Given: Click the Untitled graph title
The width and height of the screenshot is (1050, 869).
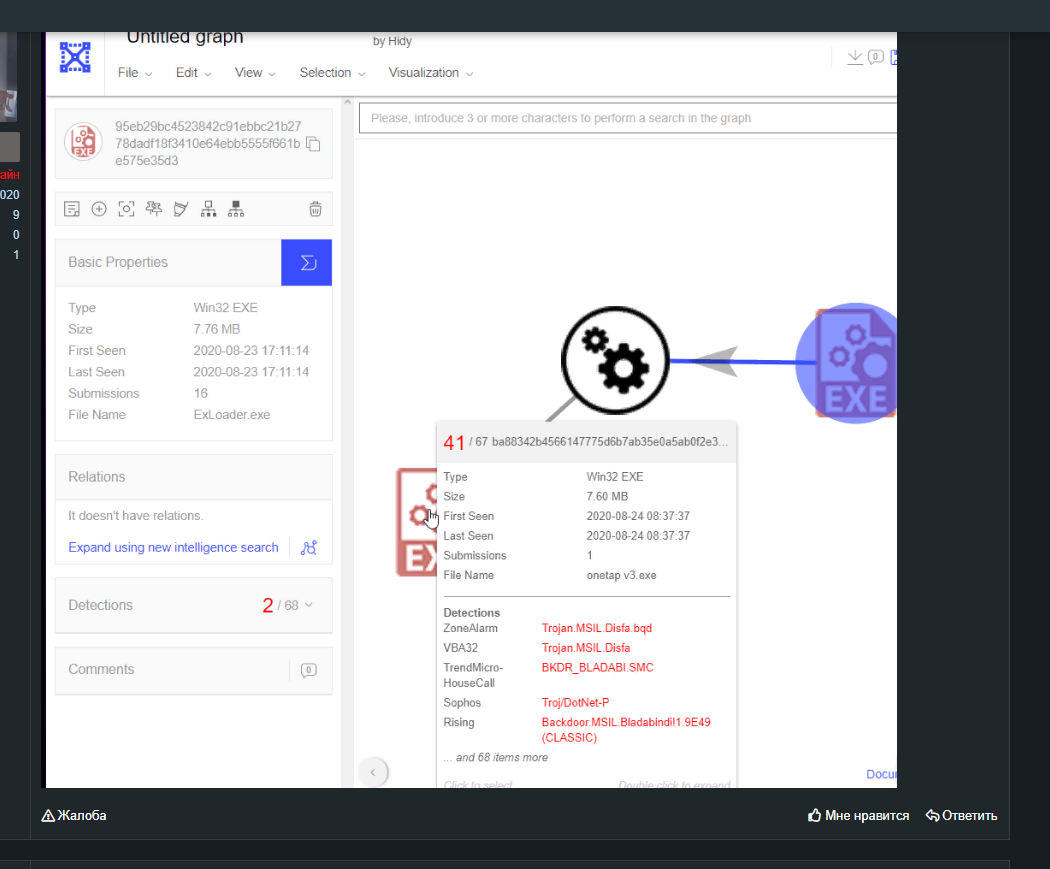Looking at the screenshot, I should tap(185, 37).
